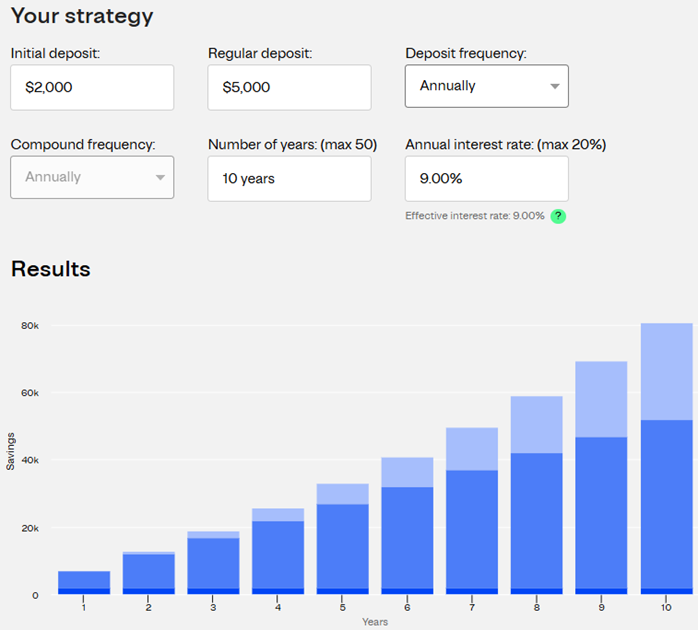This screenshot has height=630, width=698.
Task: Click the Effective interest rate text
Action: point(475,216)
